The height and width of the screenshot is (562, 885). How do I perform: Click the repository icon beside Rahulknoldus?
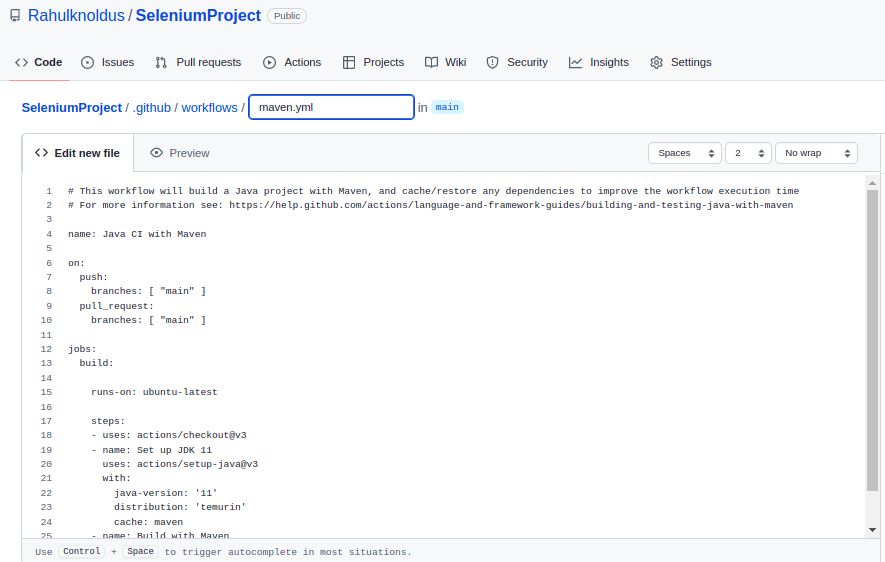(x=15, y=16)
